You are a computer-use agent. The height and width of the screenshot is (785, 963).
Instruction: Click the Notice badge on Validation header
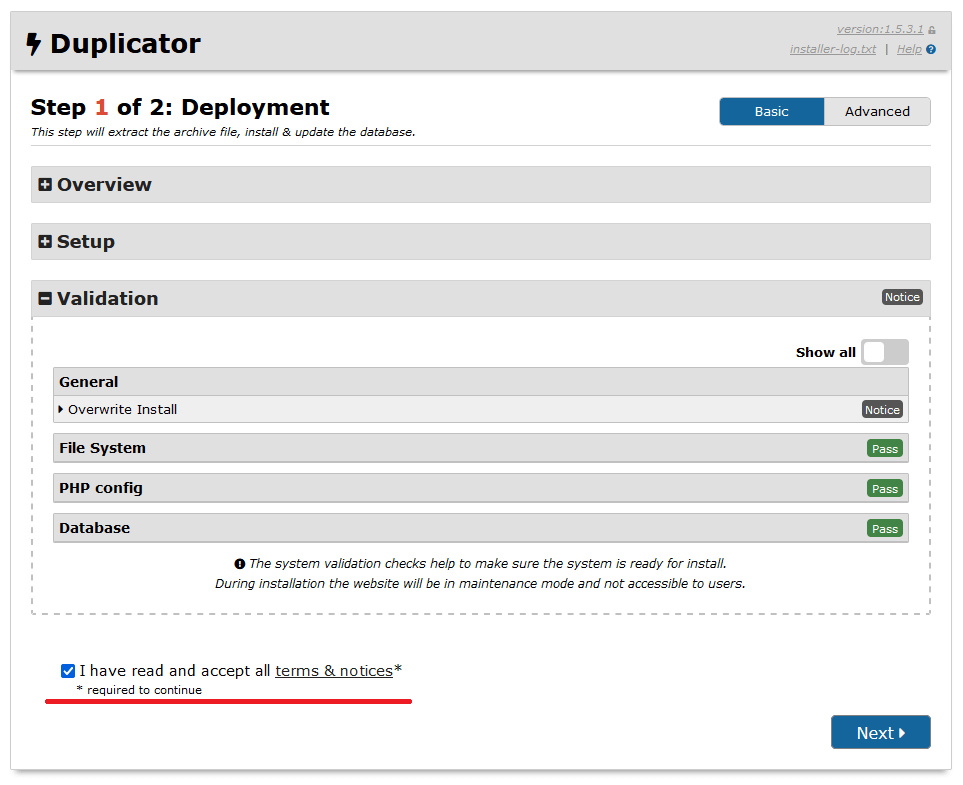point(902,297)
